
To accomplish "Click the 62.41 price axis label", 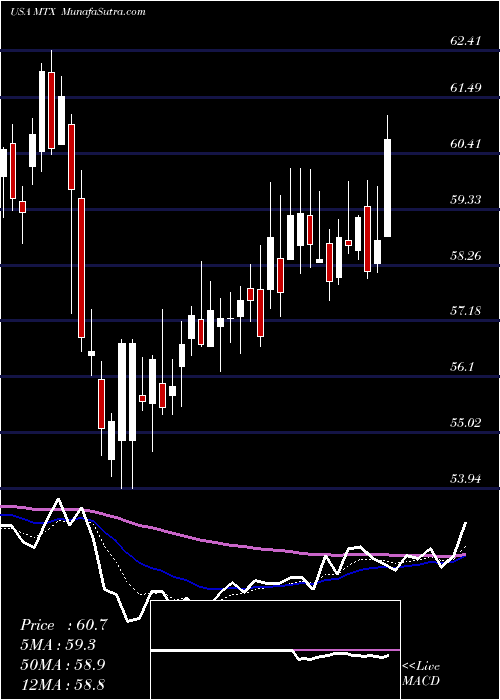I will pyautogui.click(x=466, y=41).
